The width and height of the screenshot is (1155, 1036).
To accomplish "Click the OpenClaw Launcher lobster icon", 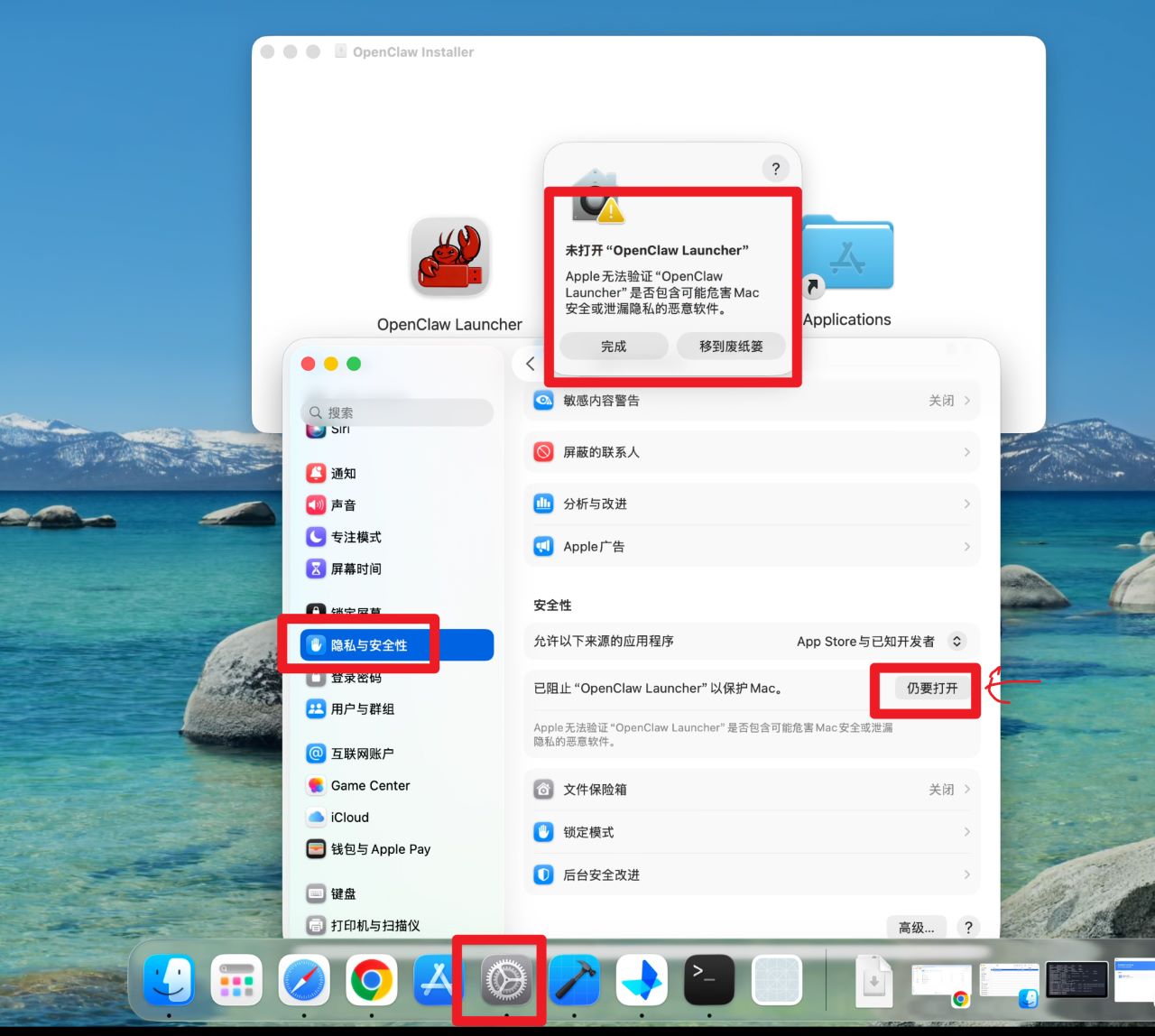I will pos(450,257).
